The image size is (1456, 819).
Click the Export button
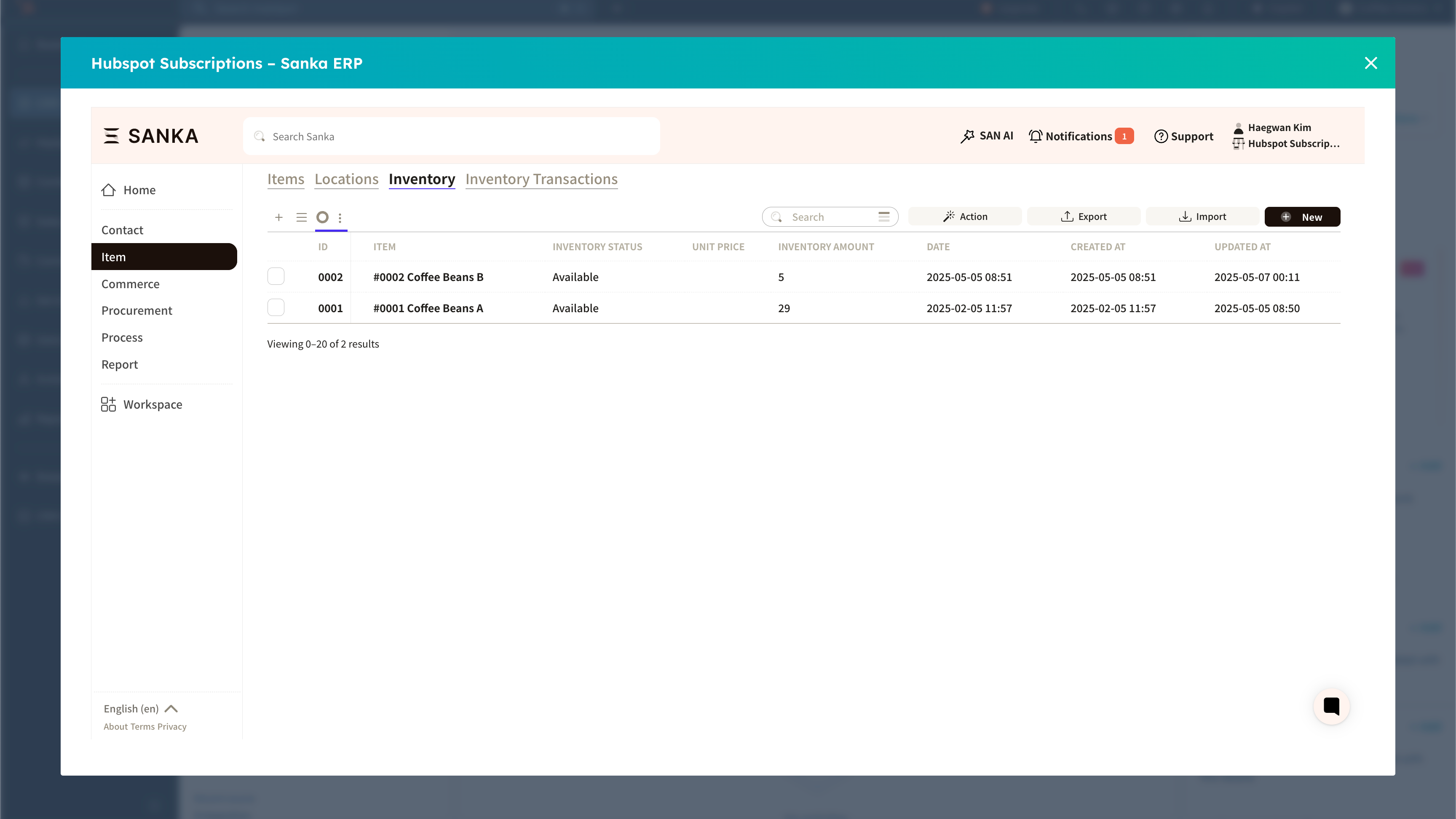pos(1083,217)
